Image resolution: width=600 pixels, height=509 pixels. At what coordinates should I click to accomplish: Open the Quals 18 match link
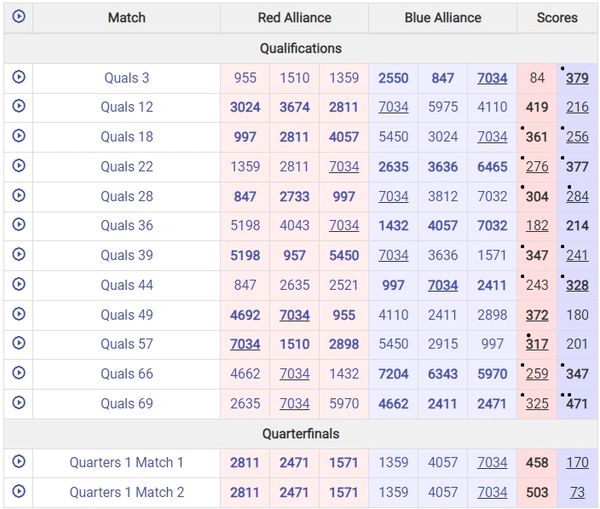coord(127,137)
